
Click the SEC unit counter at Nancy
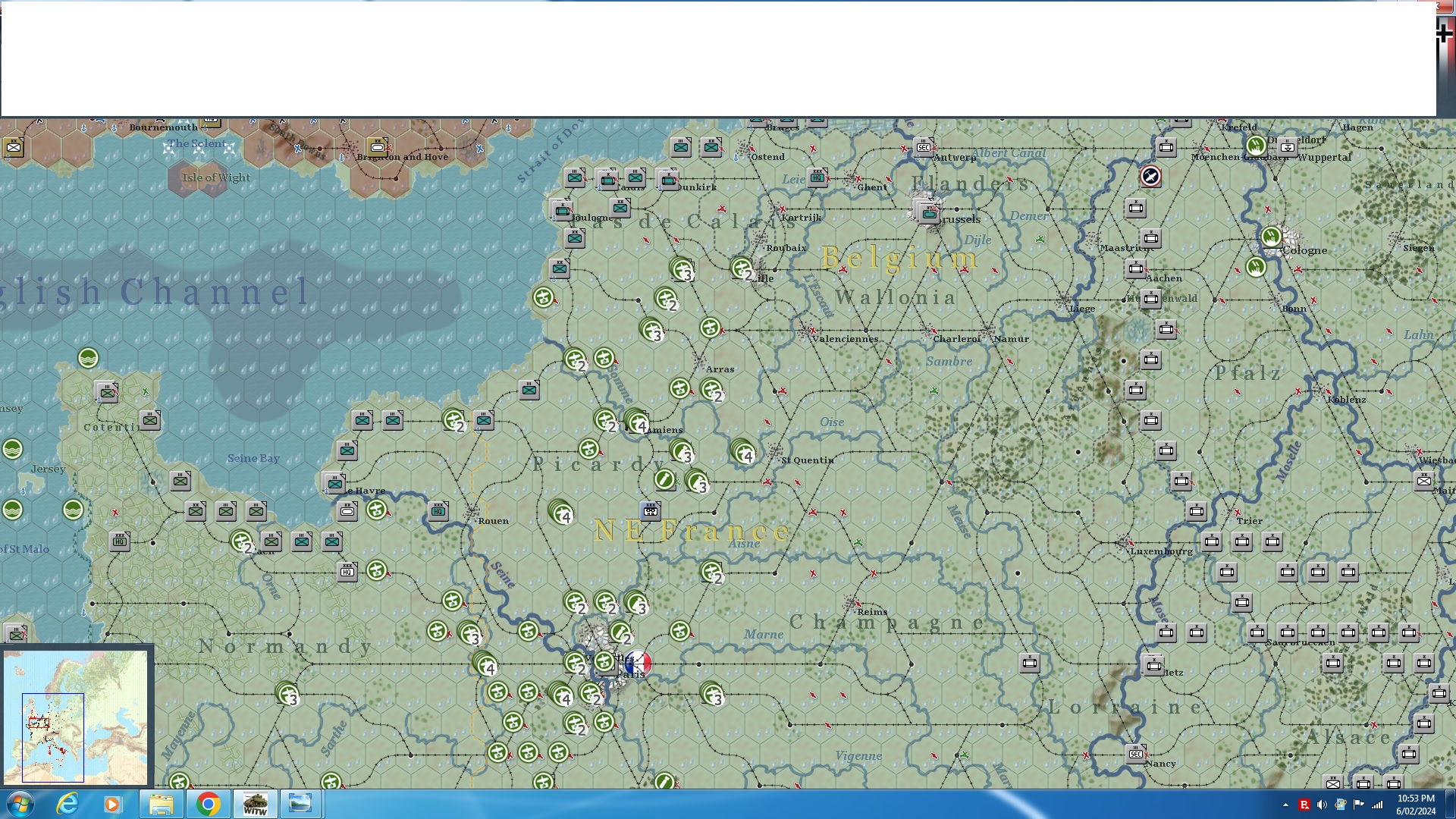click(x=1136, y=753)
